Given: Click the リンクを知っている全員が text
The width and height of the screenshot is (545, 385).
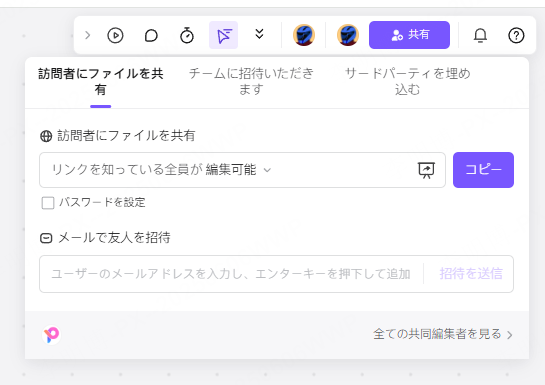Looking at the screenshot, I should (x=127, y=170).
